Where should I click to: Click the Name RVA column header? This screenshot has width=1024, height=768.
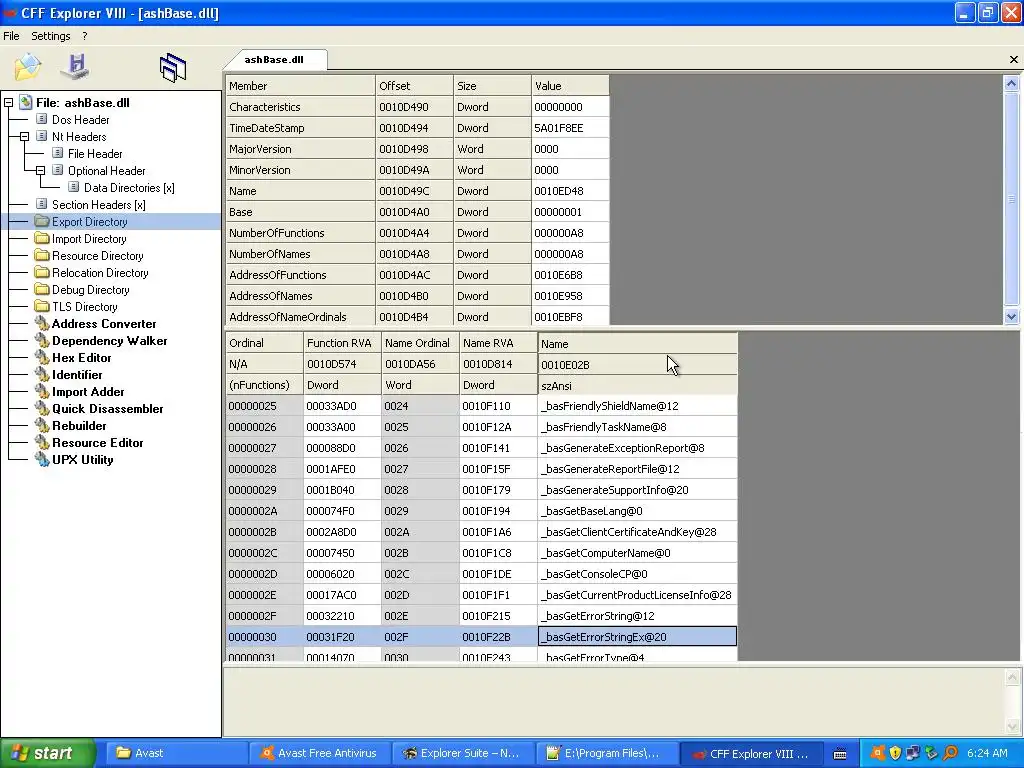[x=498, y=343]
